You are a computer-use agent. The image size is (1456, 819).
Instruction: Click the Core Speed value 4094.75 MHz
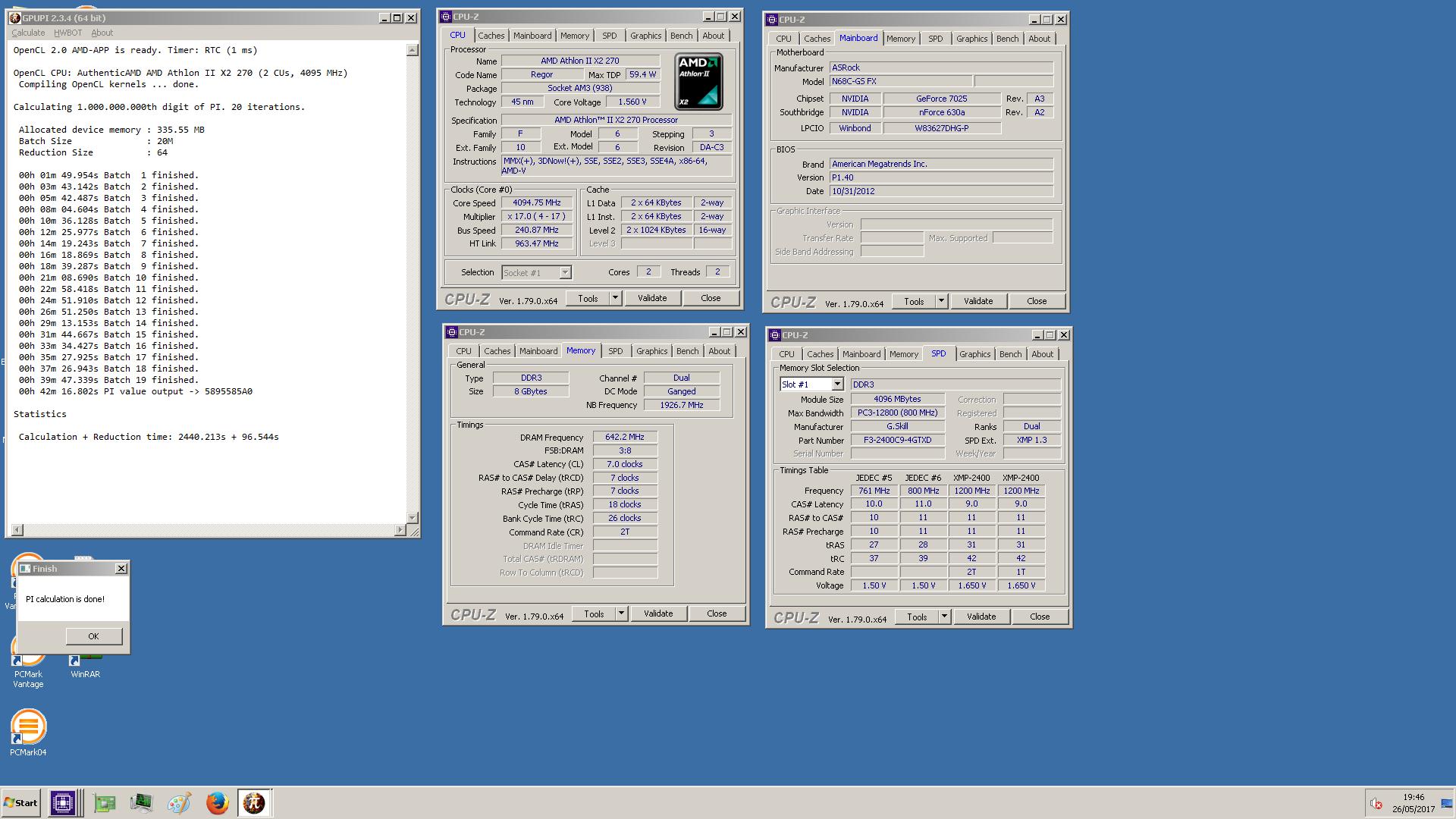[x=536, y=202]
